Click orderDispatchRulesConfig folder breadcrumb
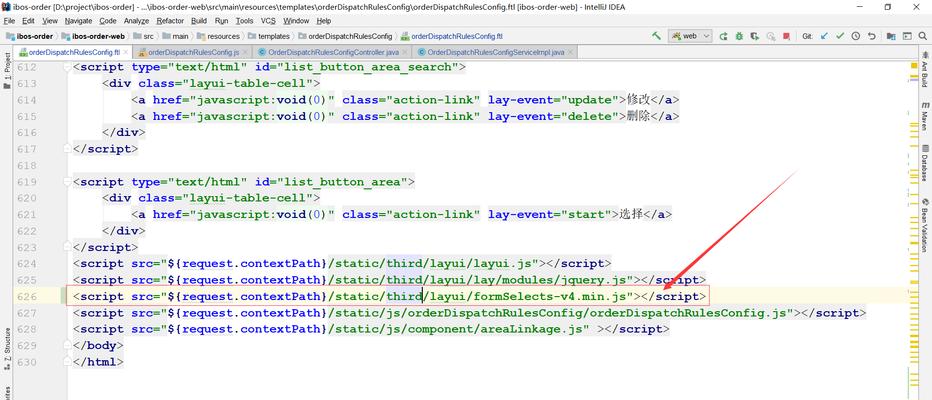932x400 pixels. pyautogui.click(x=345, y=36)
